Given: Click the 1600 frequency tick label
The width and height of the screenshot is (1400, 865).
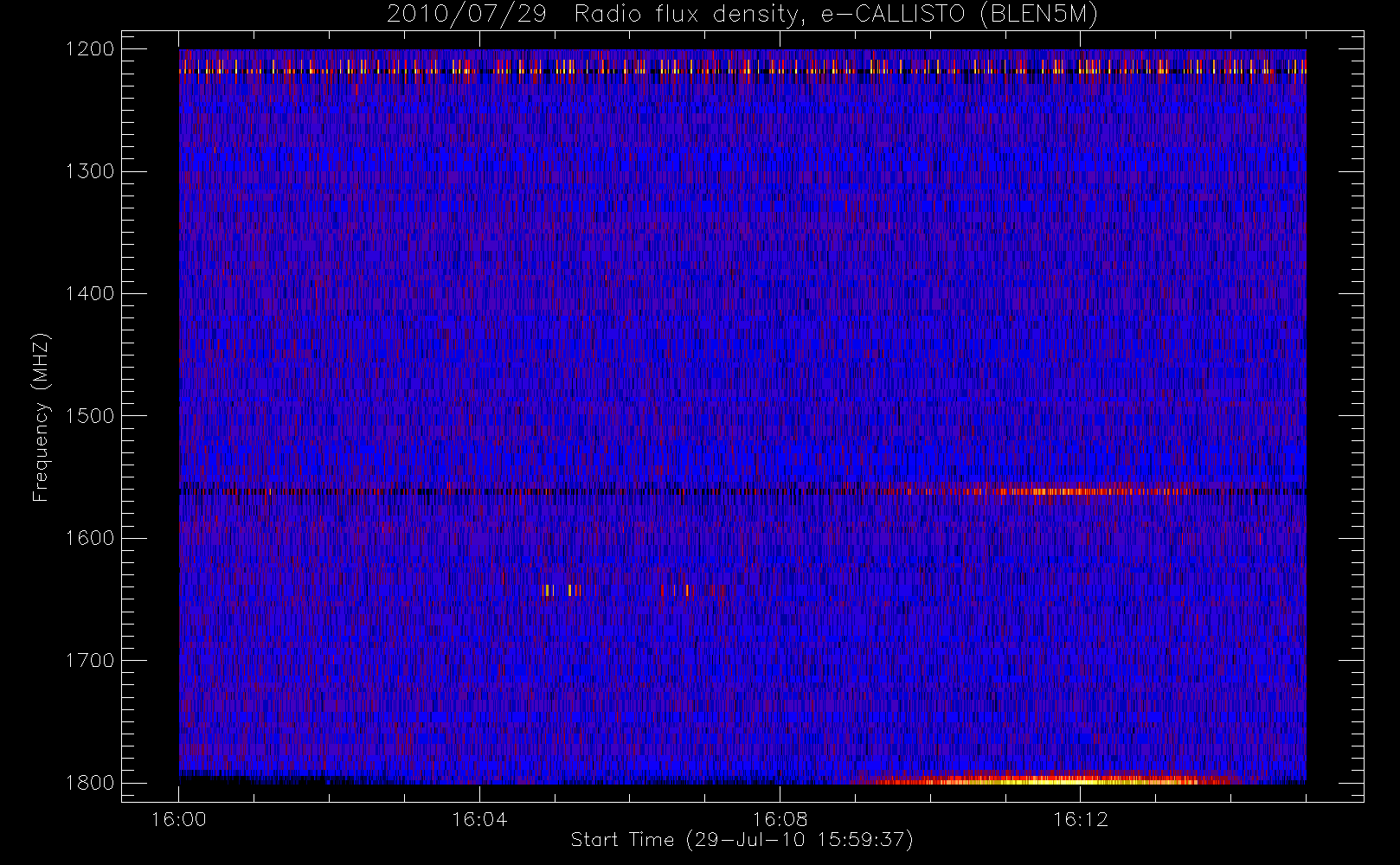Looking at the screenshot, I should click(90, 538).
